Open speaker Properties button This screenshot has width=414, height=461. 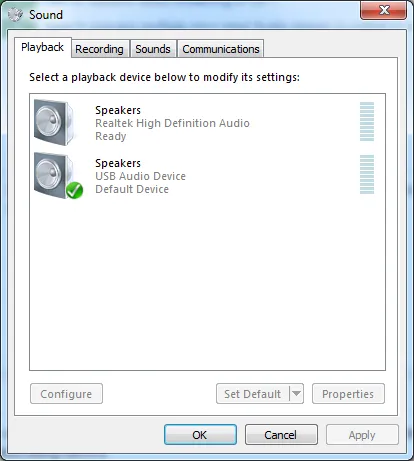pyautogui.click(x=348, y=394)
